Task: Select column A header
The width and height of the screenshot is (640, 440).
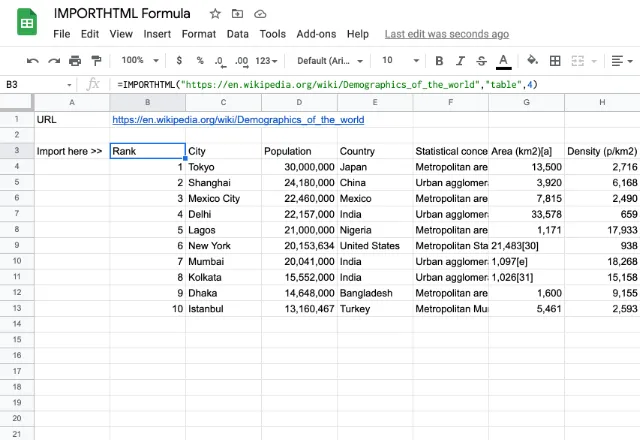Action: click(x=72, y=102)
